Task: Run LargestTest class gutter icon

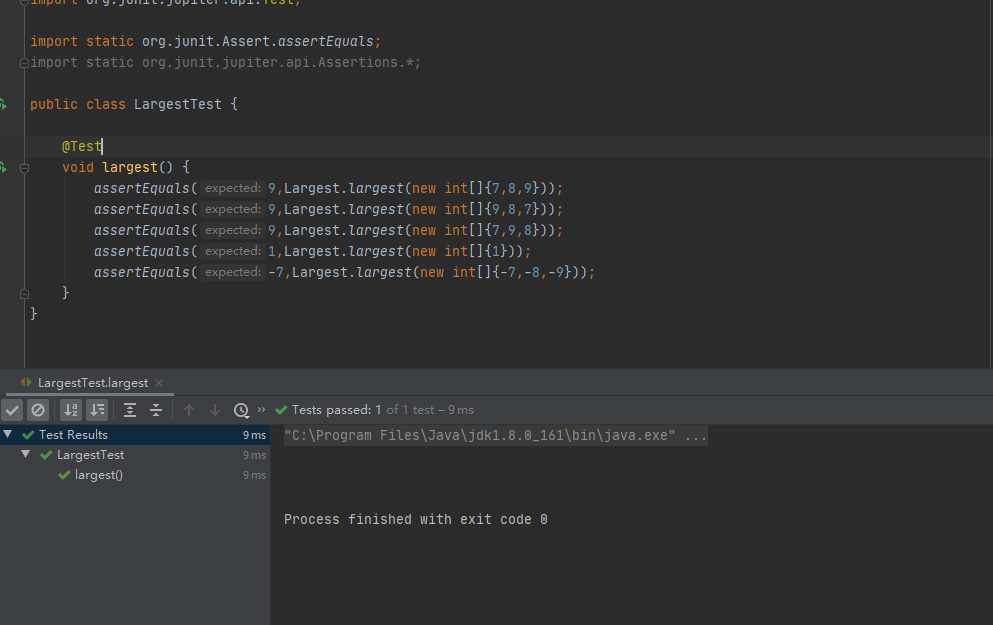Action: [3, 104]
